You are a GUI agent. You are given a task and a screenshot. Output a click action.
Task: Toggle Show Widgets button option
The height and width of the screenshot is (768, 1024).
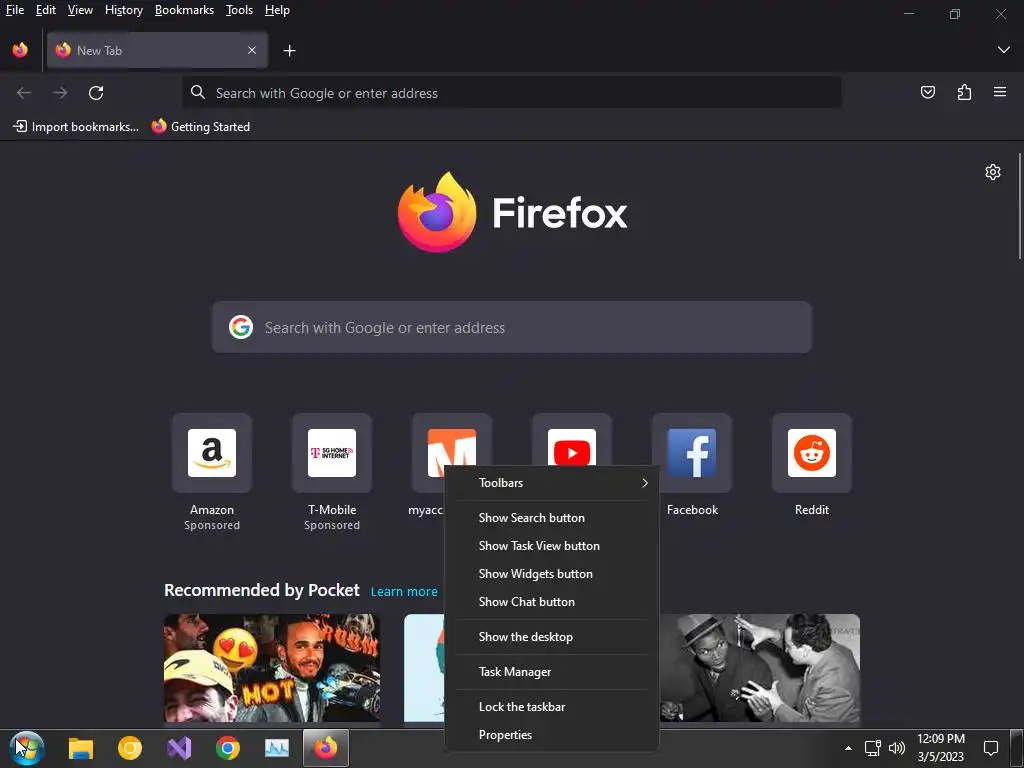(x=552, y=574)
